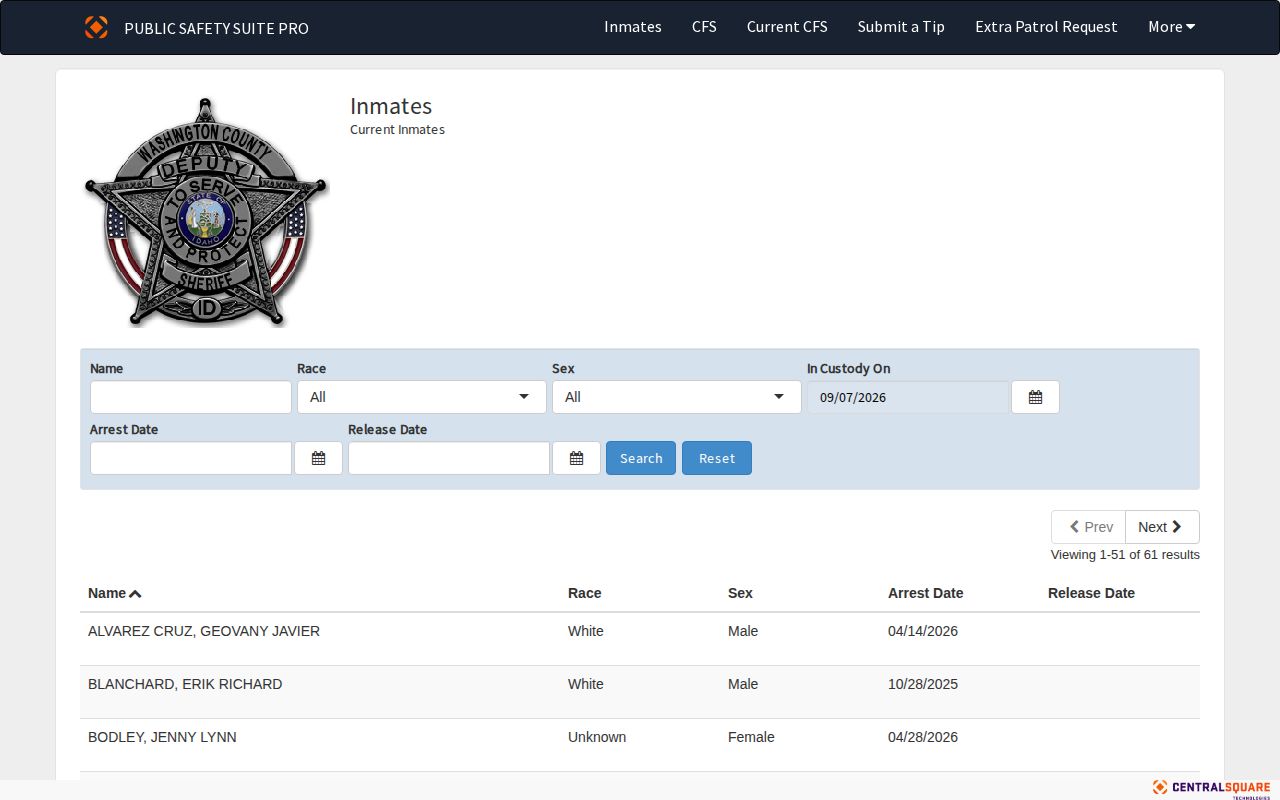Click arrest date 04/14/2026
This screenshot has width=1280, height=800.
(923, 631)
